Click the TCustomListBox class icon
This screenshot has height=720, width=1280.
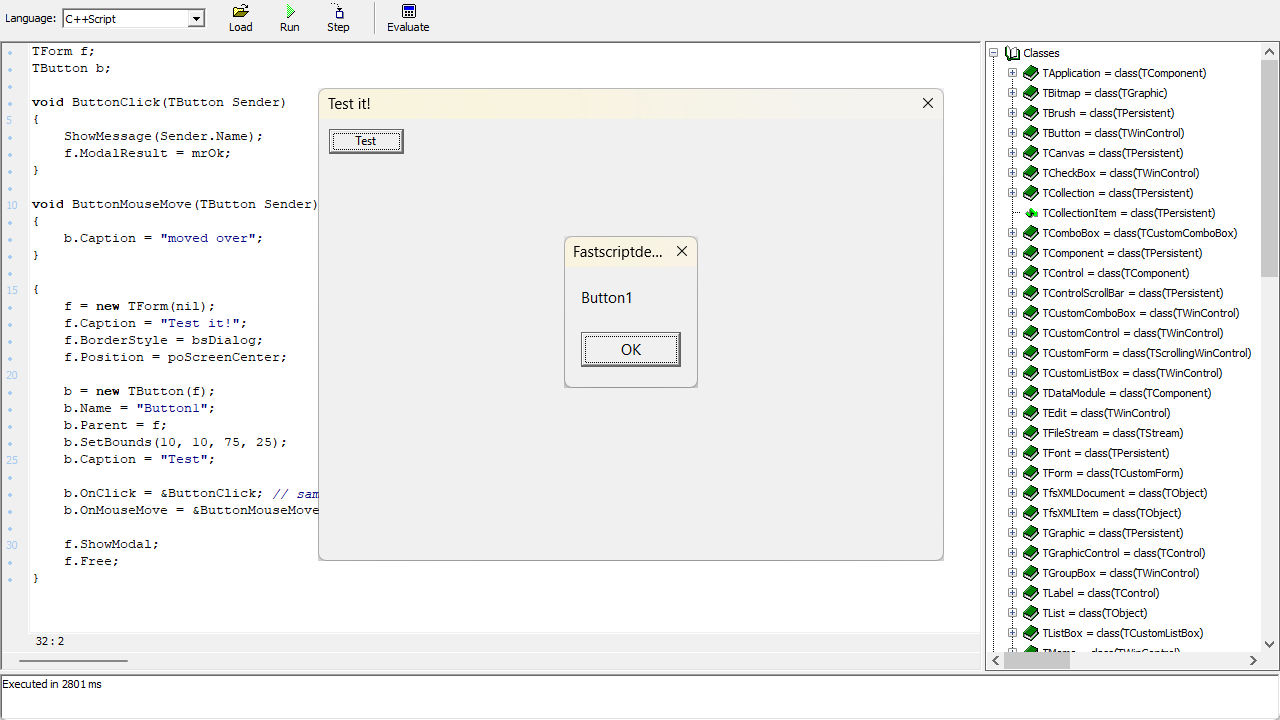[1031, 373]
